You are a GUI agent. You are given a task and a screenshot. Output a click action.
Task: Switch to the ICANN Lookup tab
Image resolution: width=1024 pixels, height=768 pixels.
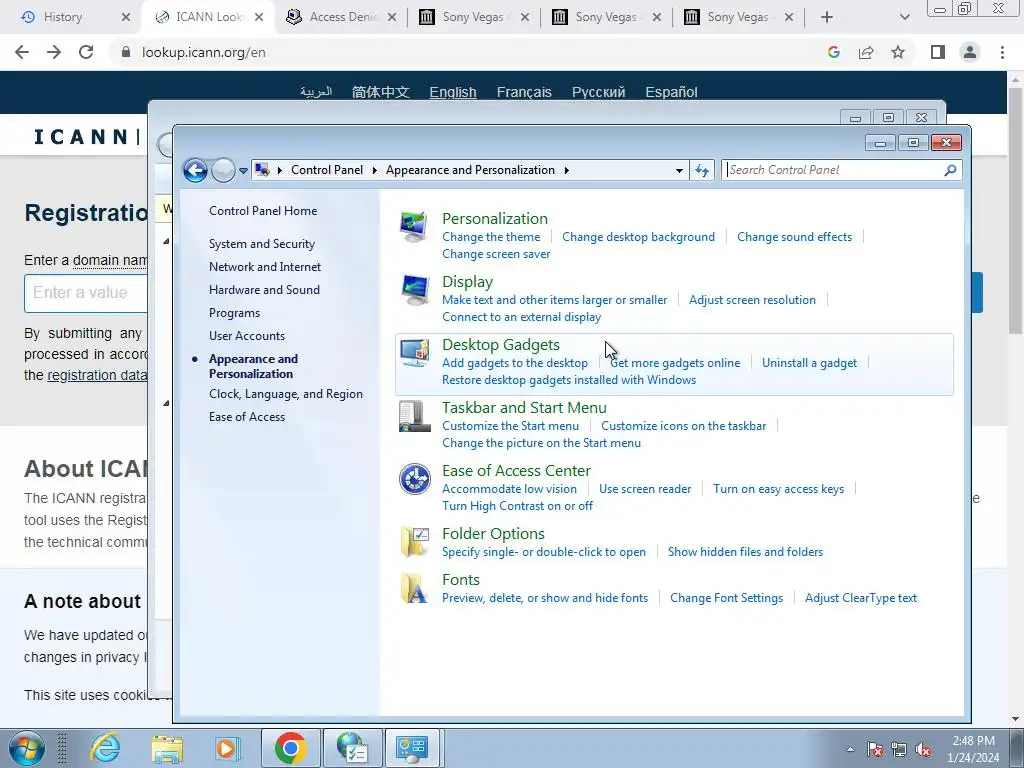point(209,17)
